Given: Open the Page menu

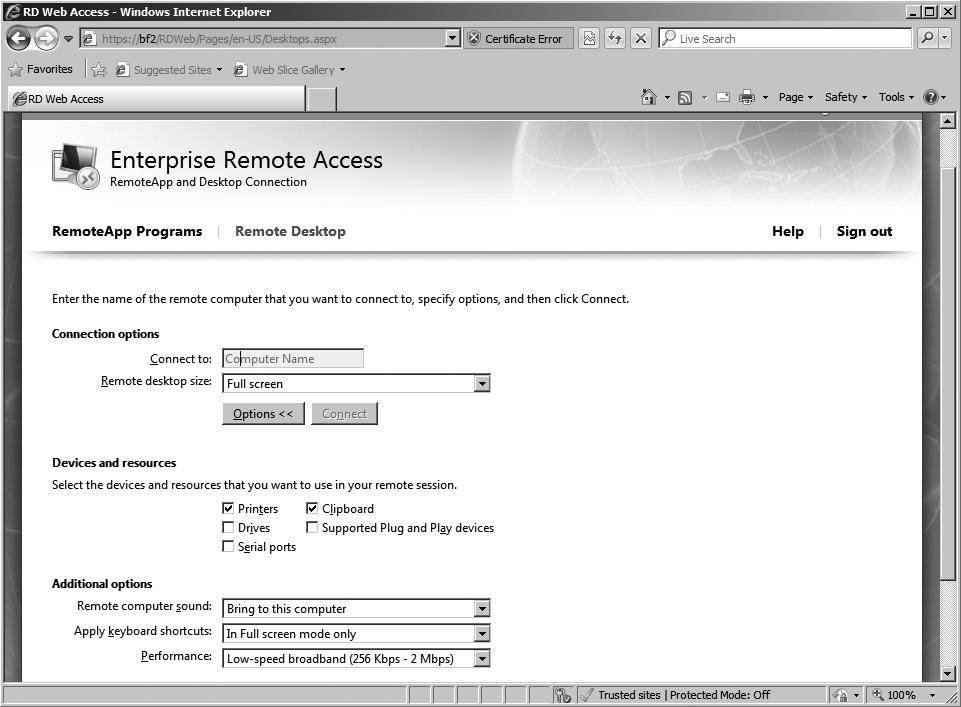Looking at the screenshot, I should click(796, 97).
